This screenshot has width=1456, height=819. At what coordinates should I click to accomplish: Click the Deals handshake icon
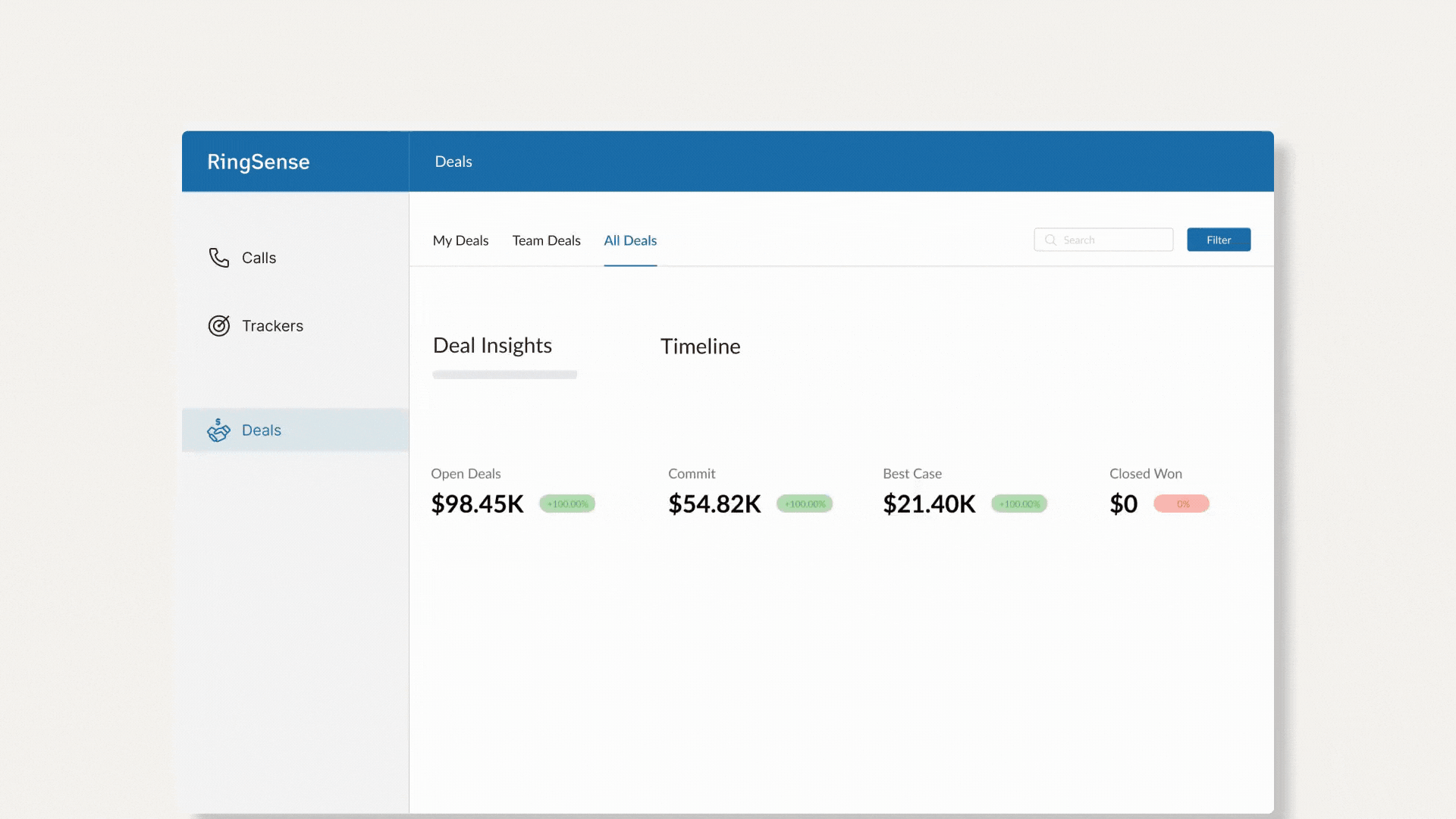coord(218,431)
